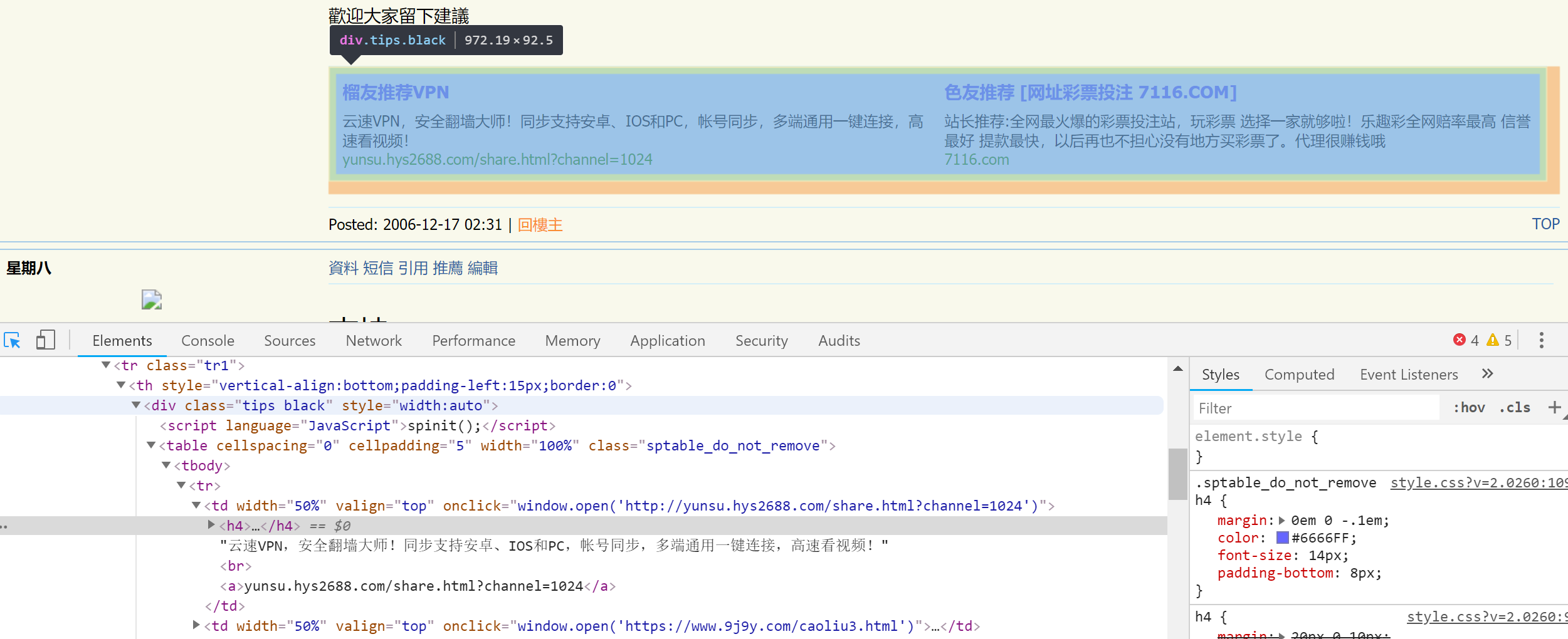The height and width of the screenshot is (639, 1568).
Task: Show more panel tabs via double-chevron
Action: (1487, 374)
